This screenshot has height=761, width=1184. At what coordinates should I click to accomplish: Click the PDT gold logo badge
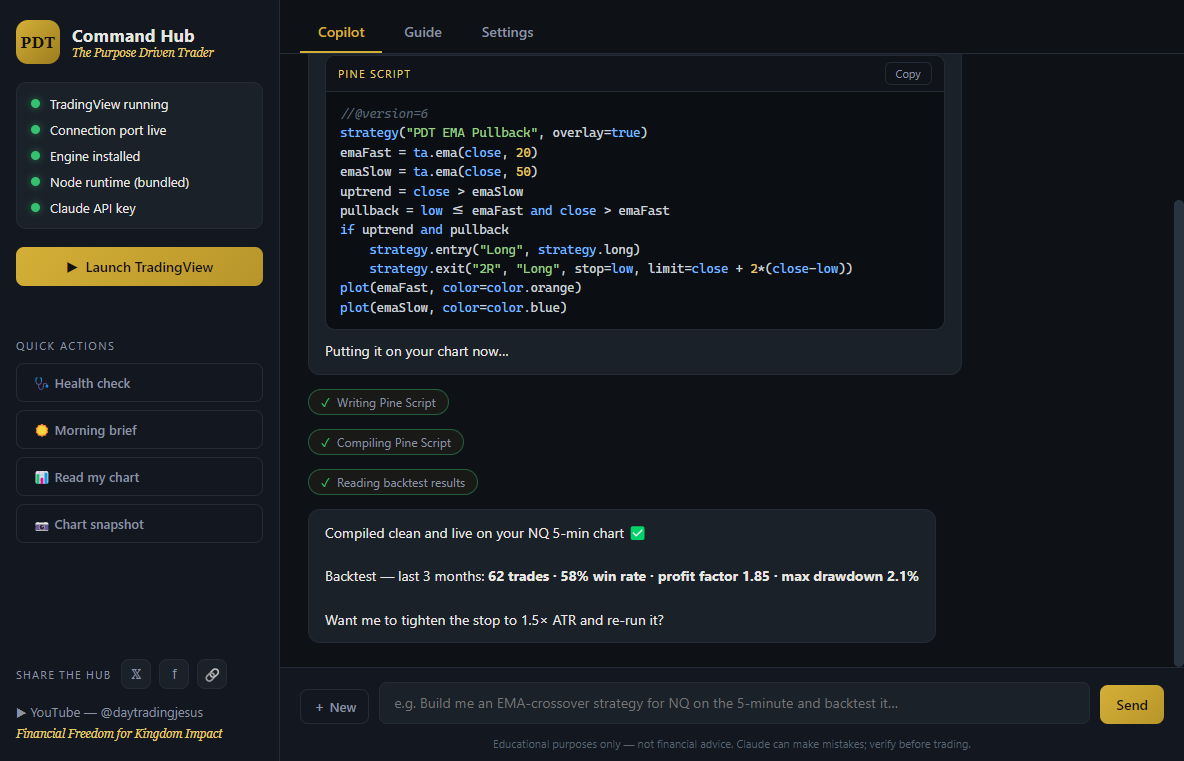pyautogui.click(x=38, y=42)
